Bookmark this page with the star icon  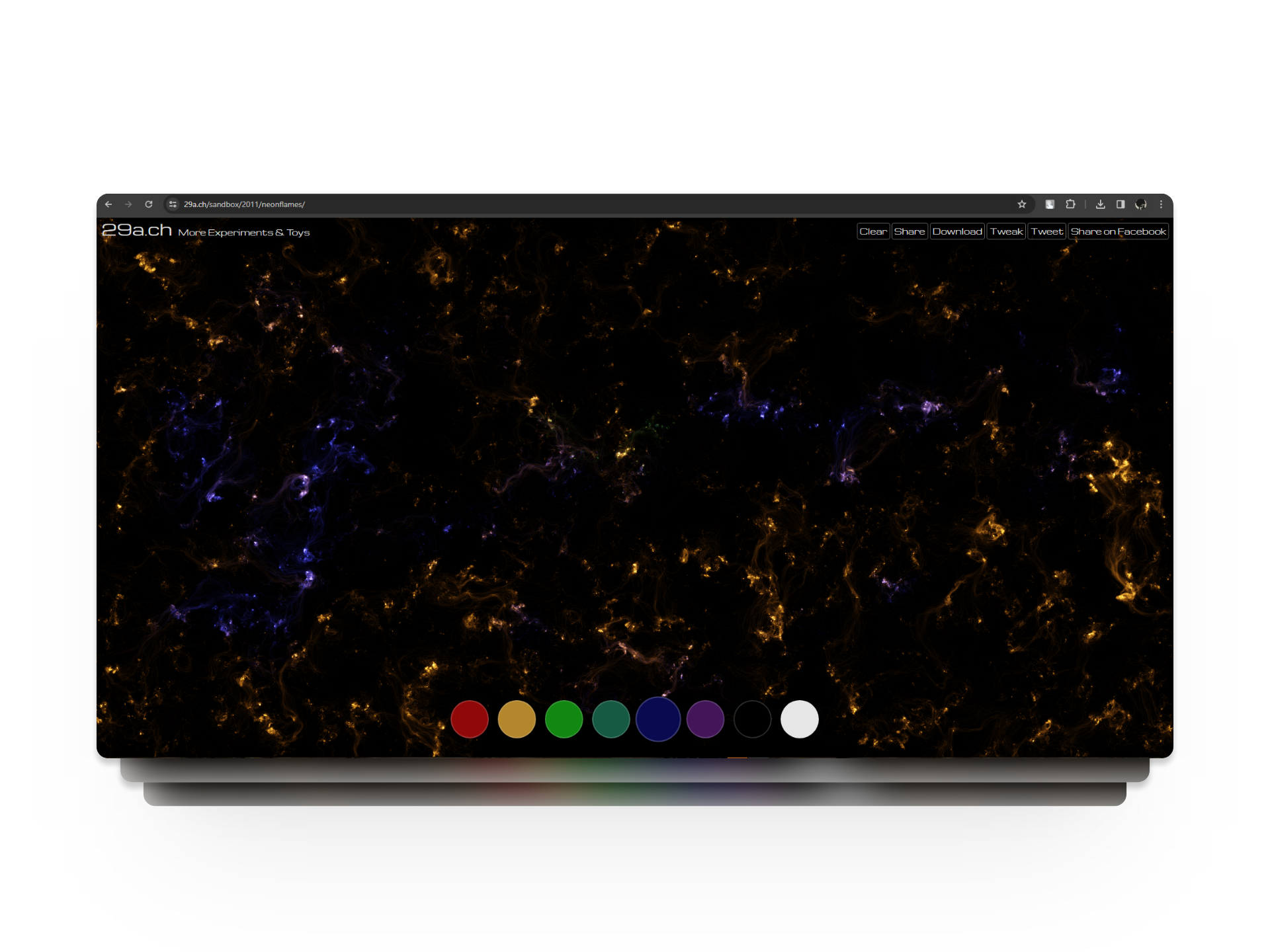pos(1021,204)
